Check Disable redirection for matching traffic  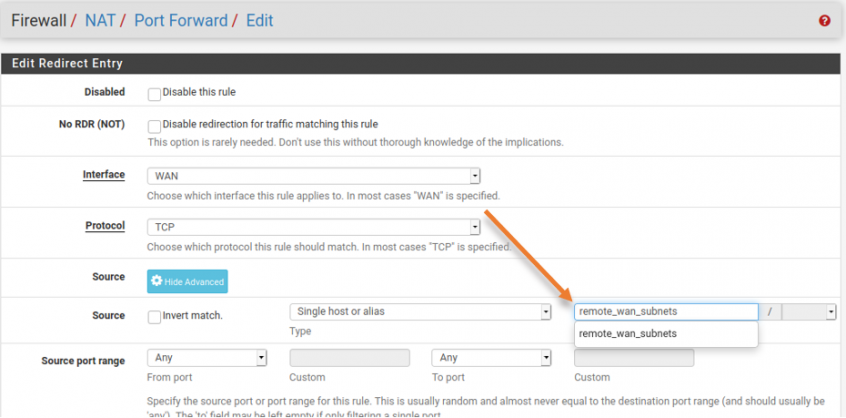154,126
